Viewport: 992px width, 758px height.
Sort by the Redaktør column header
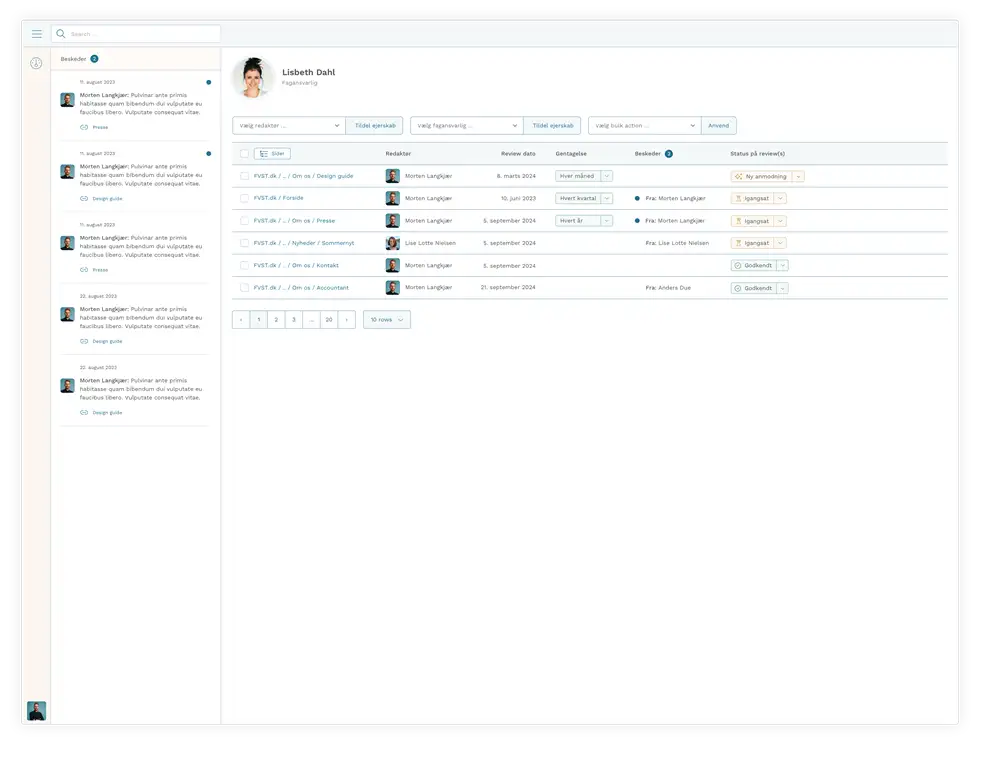[399, 154]
